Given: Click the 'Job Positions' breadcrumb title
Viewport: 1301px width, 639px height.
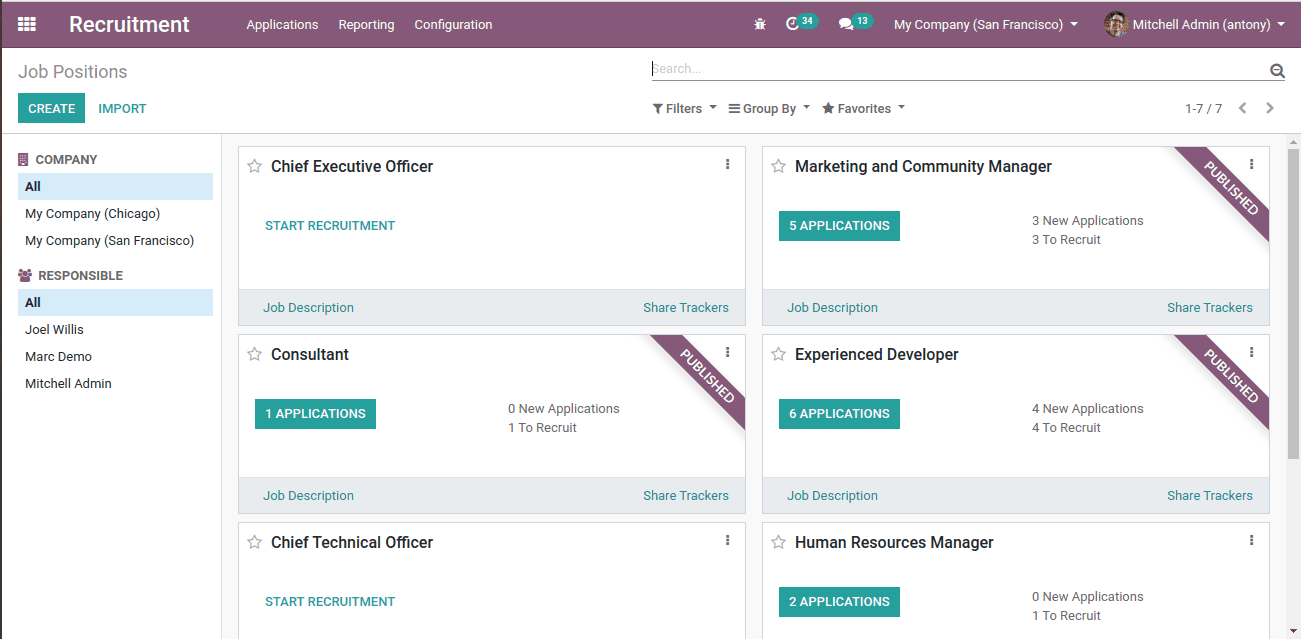Looking at the screenshot, I should pos(73,72).
